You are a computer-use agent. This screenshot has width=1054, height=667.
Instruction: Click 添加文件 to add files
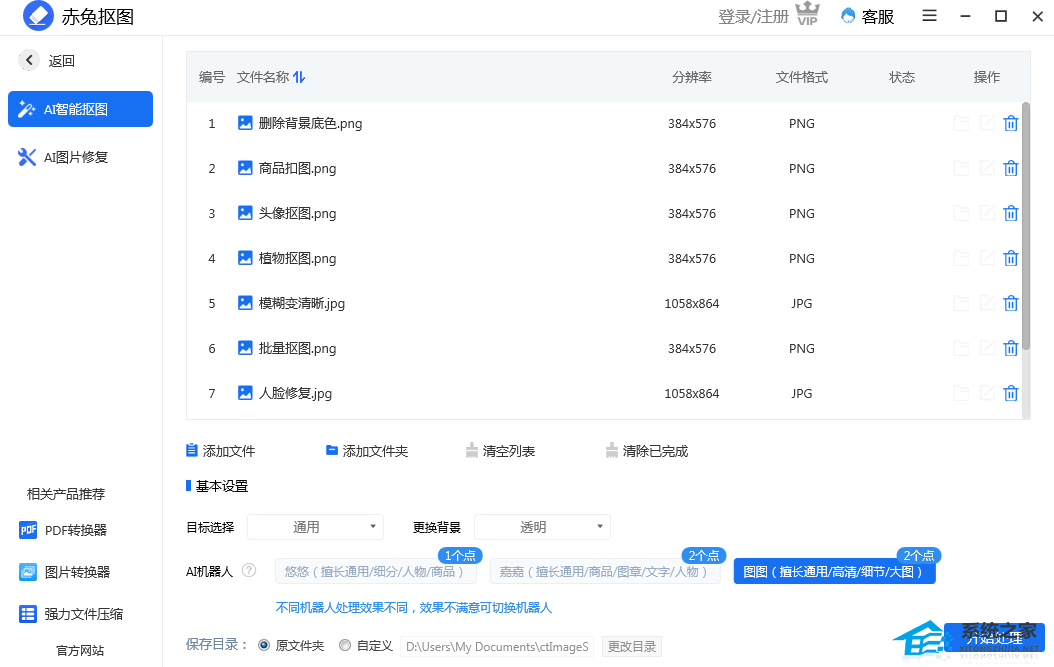point(221,451)
